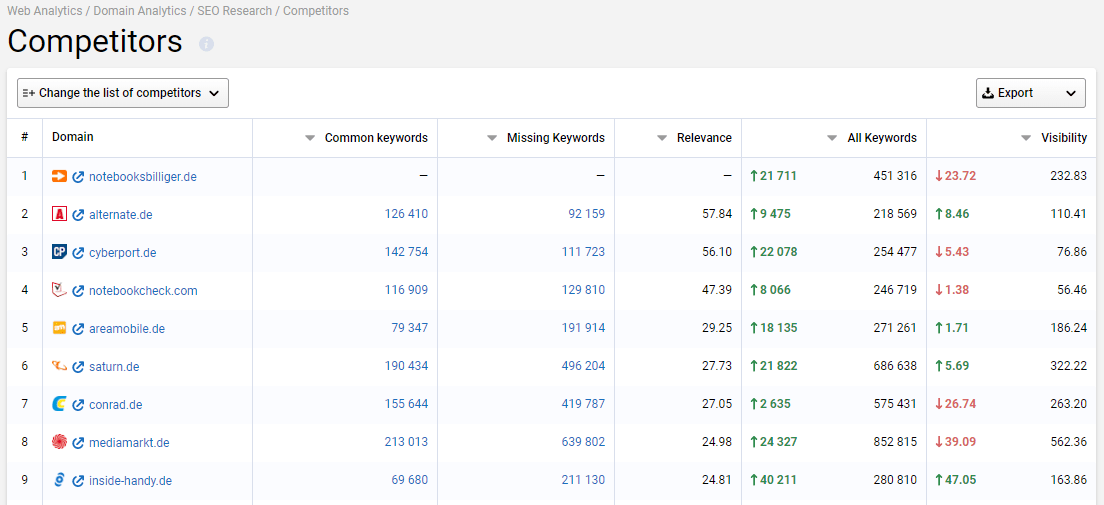Open saturn.de domain link

click(x=113, y=367)
